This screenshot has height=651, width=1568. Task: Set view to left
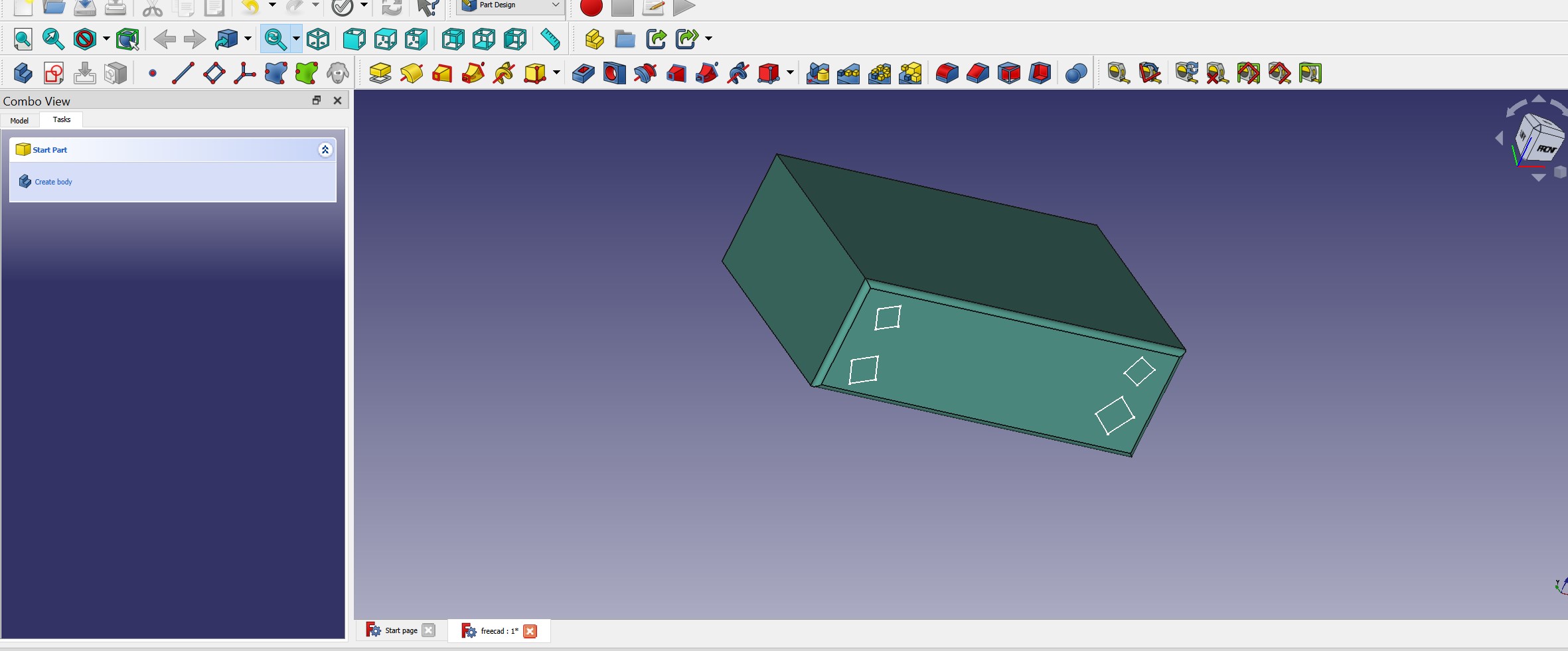click(515, 39)
